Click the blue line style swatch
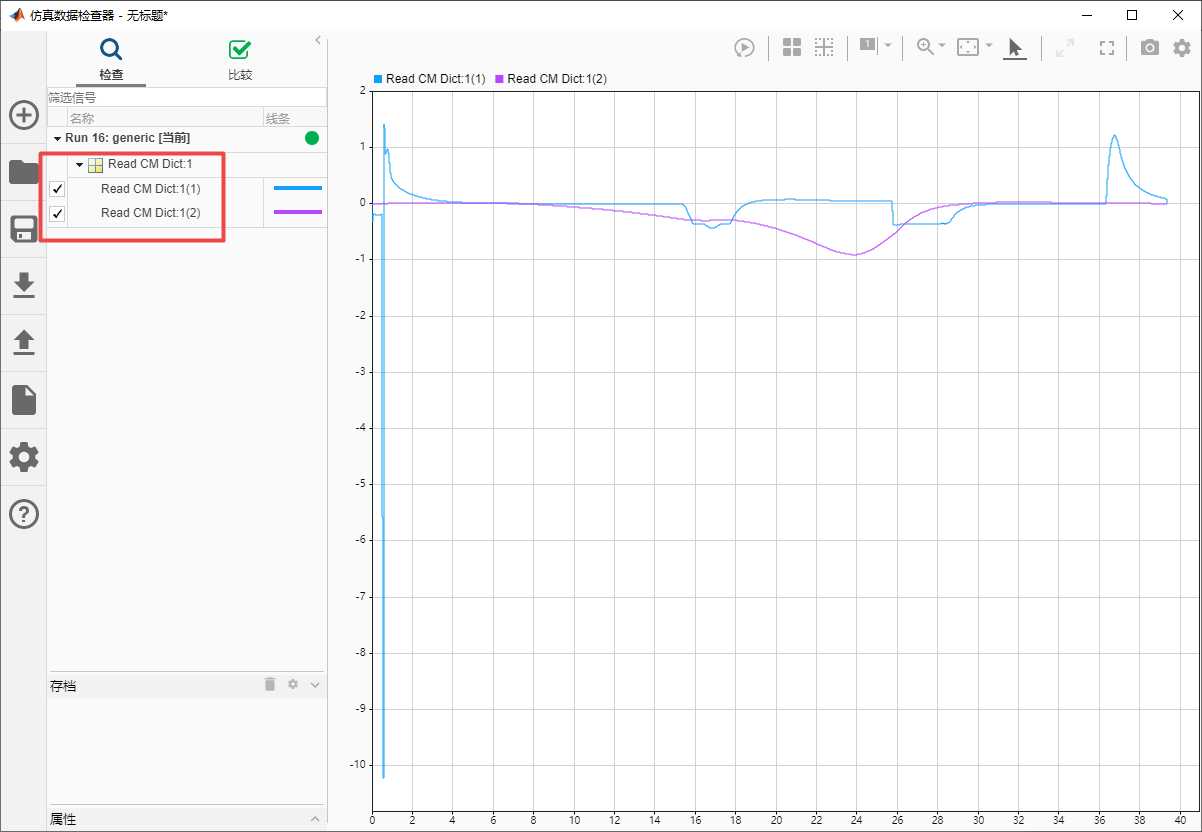The height and width of the screenshot is (832, 1202). pos(298,188)
